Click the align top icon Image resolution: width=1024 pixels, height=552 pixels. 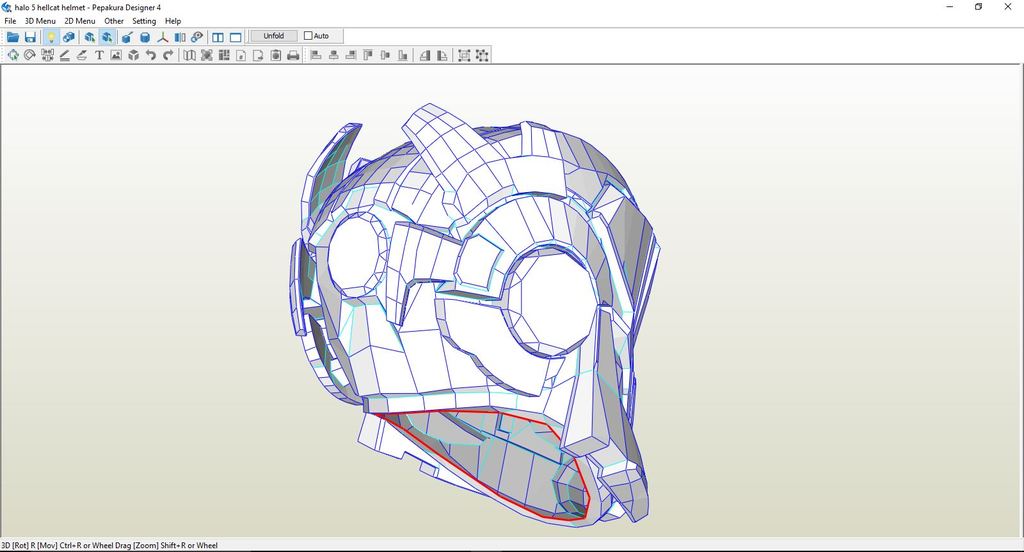(368, 56)
